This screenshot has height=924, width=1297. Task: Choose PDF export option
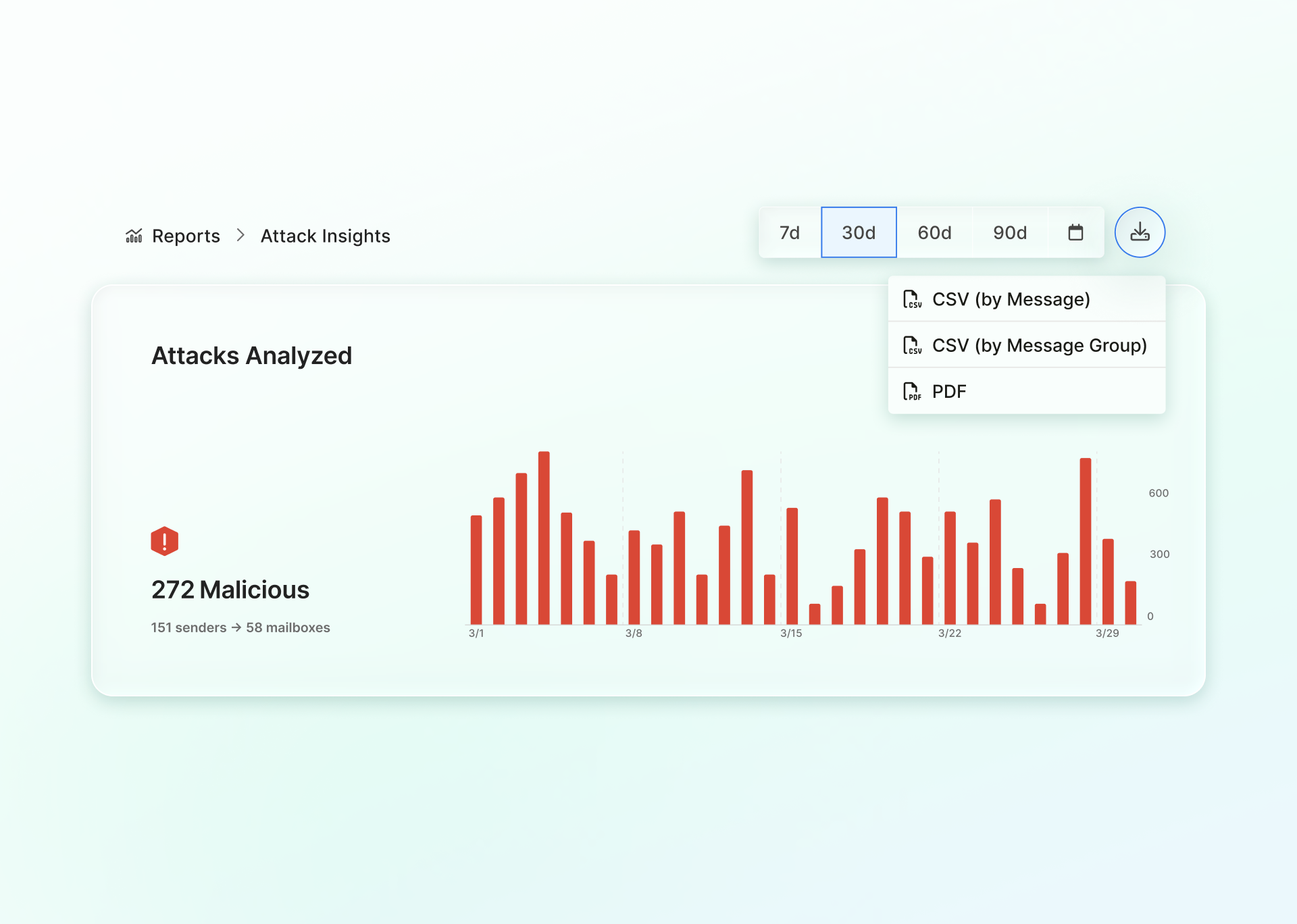(949, 391)
